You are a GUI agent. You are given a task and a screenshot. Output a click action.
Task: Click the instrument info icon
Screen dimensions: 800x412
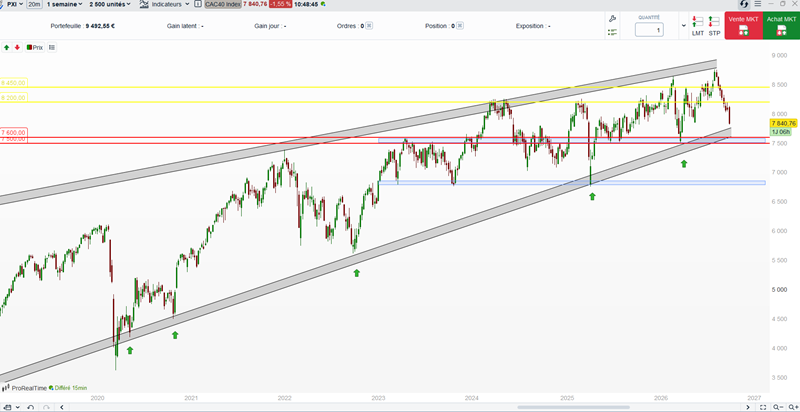[x=197, y=4]
